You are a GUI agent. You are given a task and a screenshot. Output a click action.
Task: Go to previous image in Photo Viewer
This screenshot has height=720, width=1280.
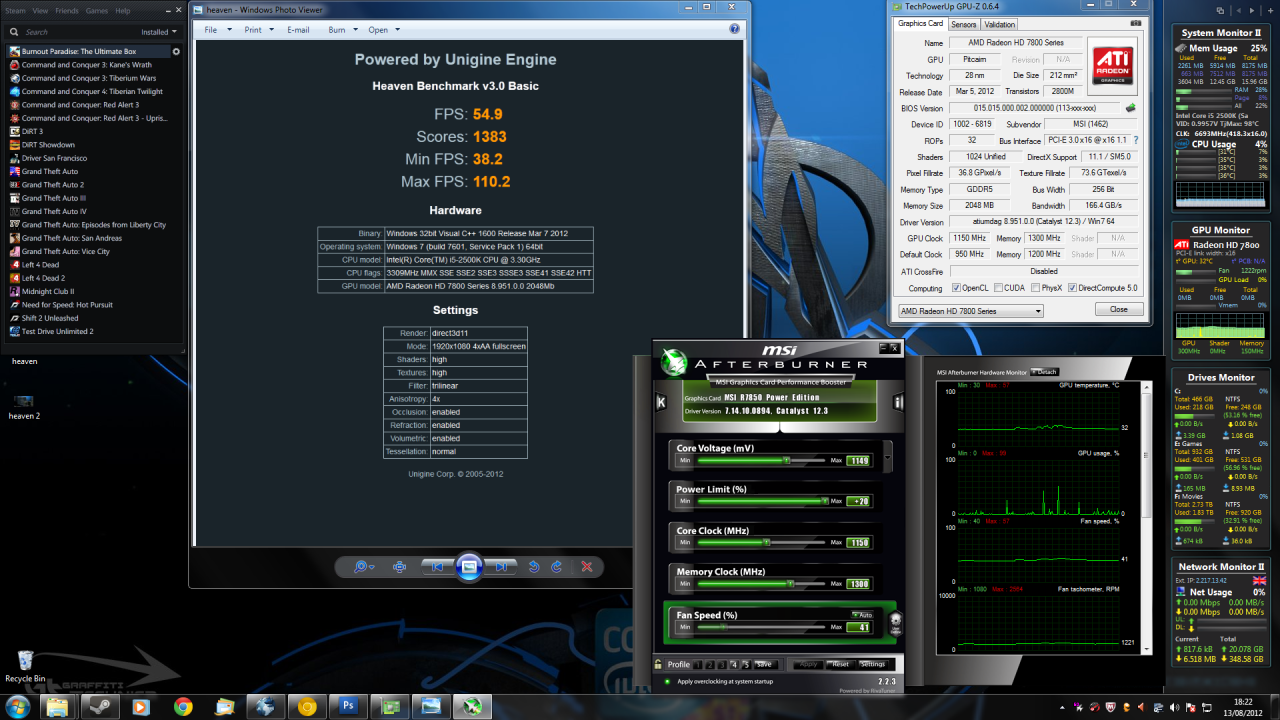point(436,567)
